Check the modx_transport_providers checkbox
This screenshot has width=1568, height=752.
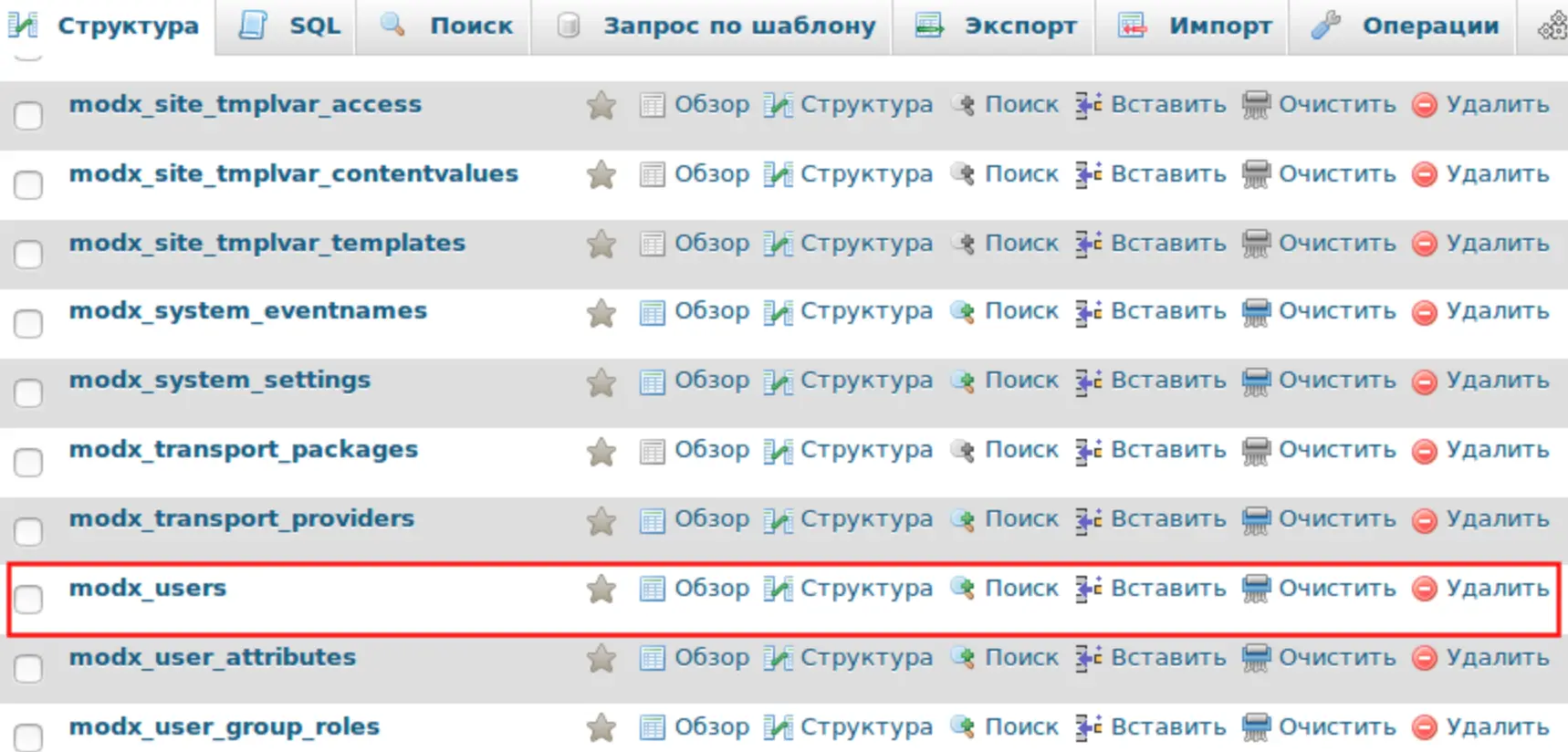28,531
